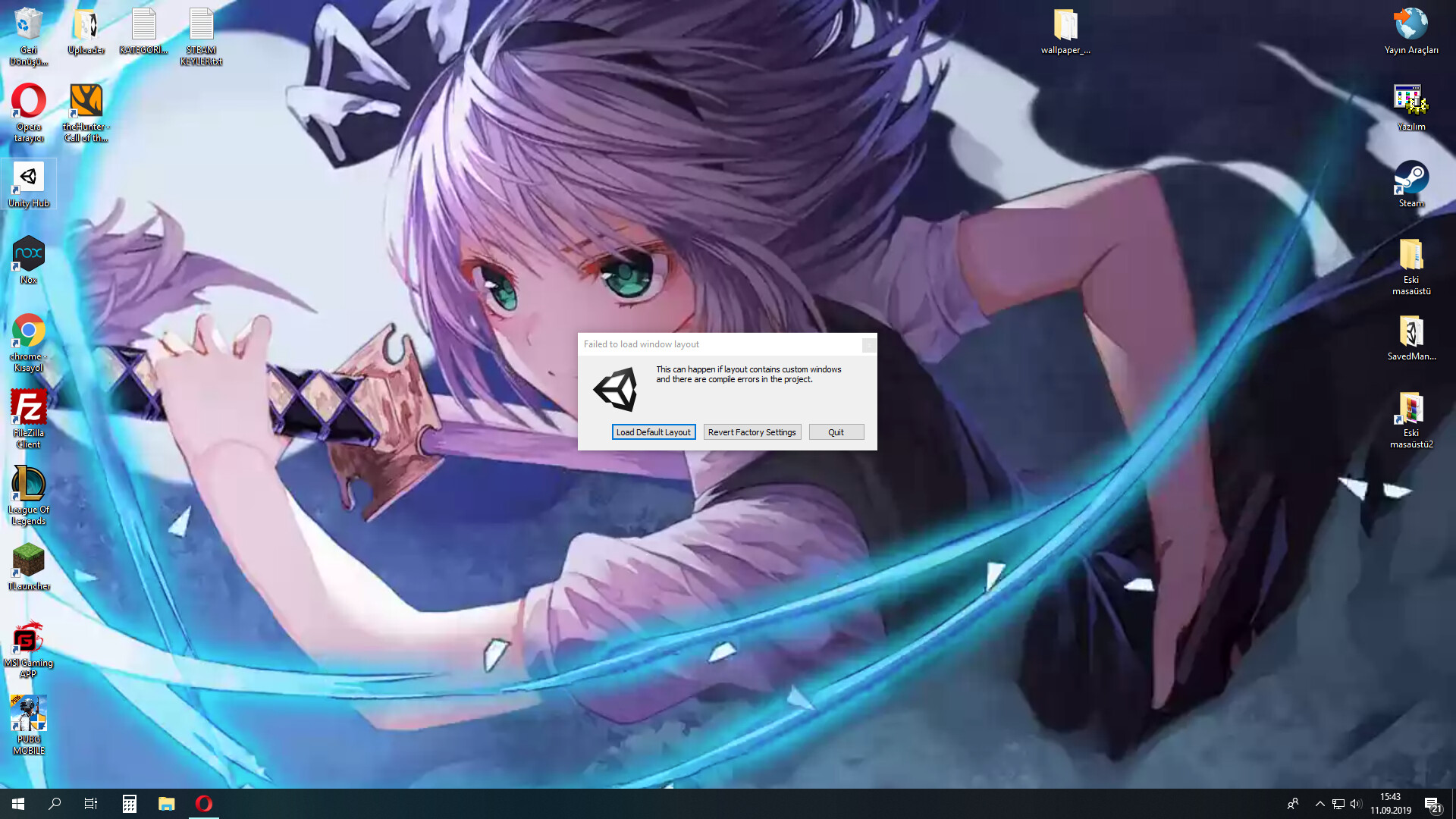Select the Opera browser desktop shortcut

(28, 111)
